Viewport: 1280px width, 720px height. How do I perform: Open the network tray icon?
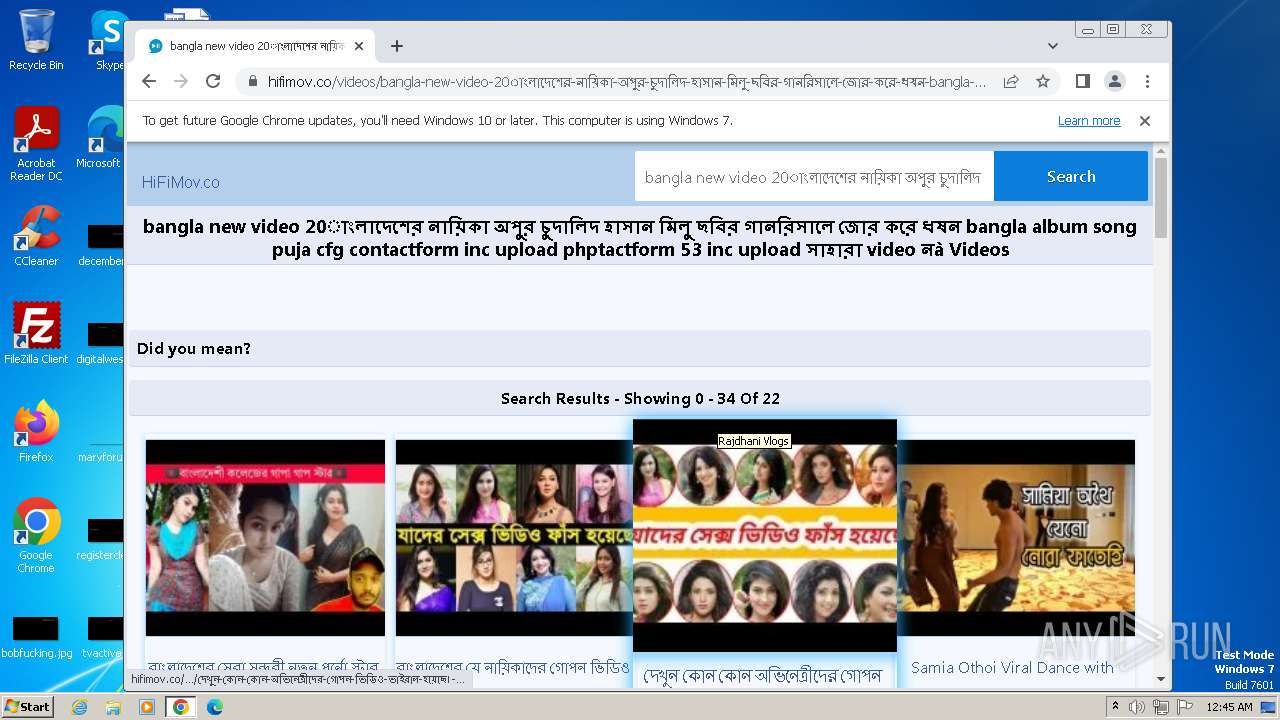coord(1160,707)
